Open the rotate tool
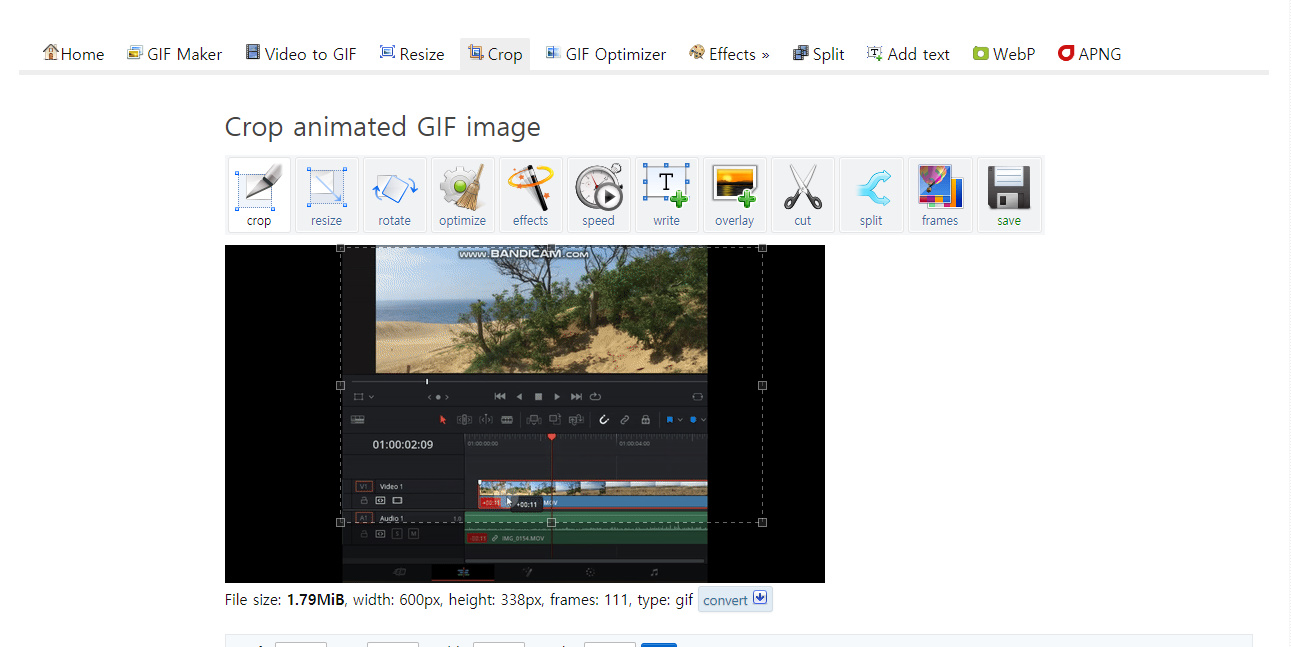Screen dimensions: 1291x647 pos(395,195)
